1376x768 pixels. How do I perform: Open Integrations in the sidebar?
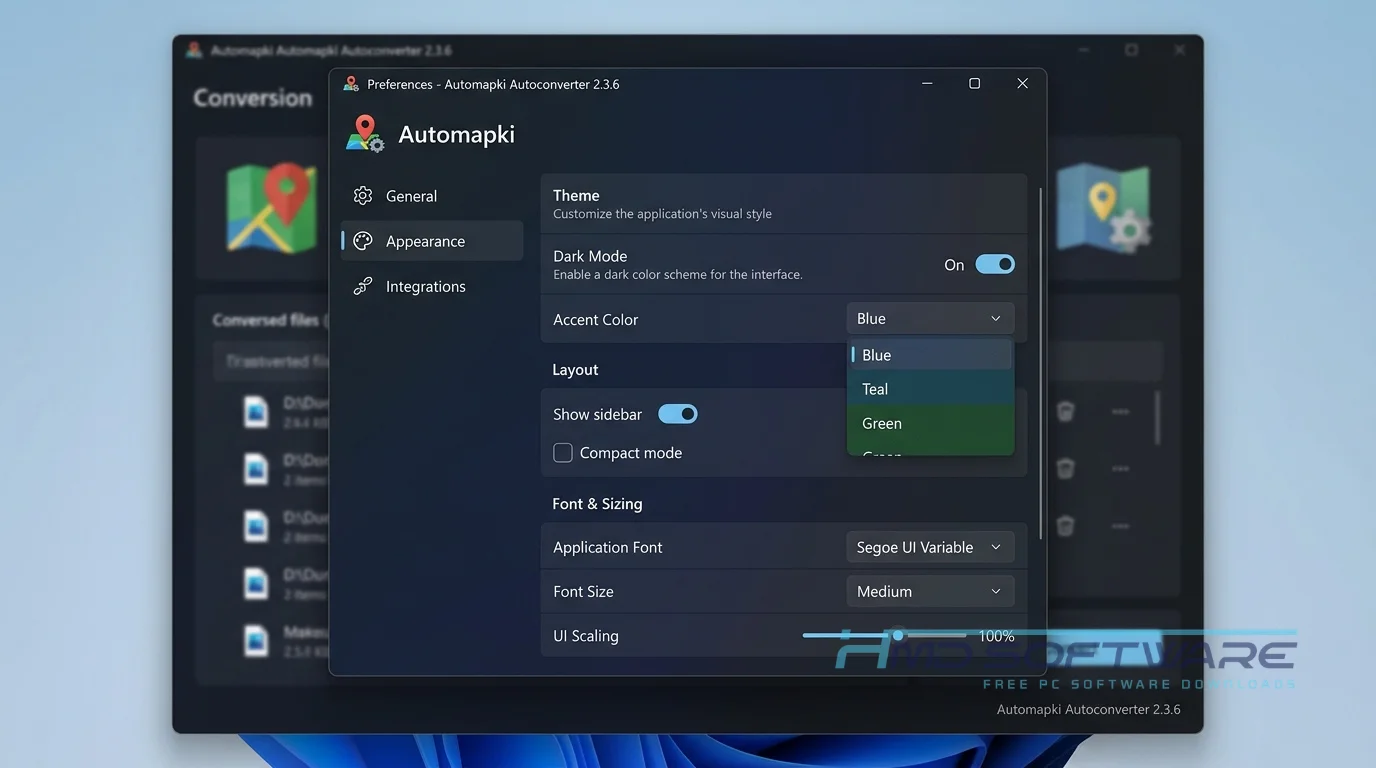(x=431, y=286)
